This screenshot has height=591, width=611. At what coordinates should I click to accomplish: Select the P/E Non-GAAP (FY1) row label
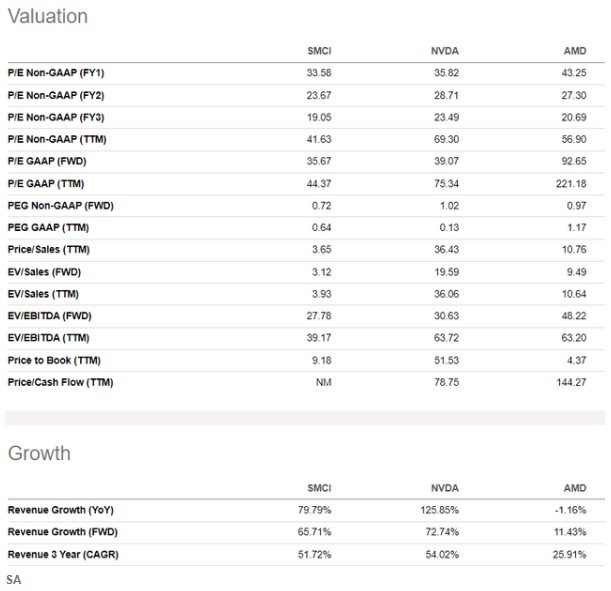tap(56, 74)
